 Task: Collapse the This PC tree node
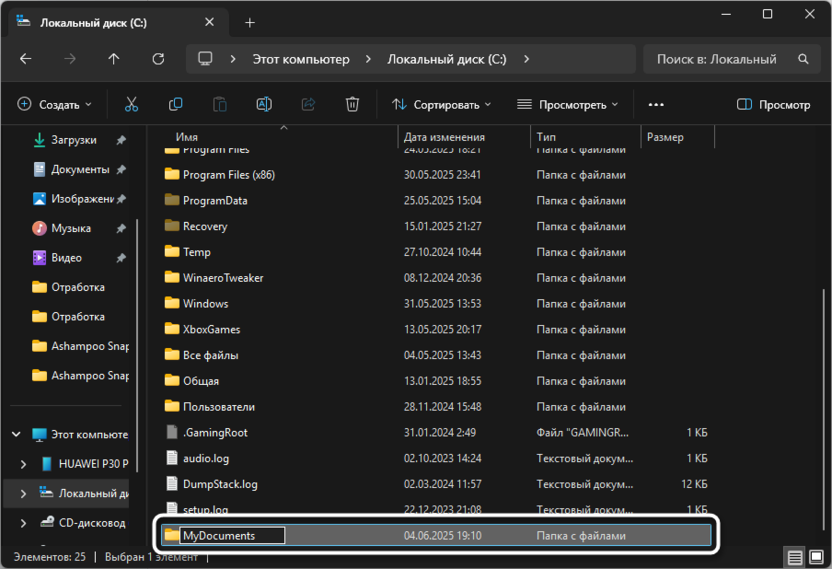[16, 435]
